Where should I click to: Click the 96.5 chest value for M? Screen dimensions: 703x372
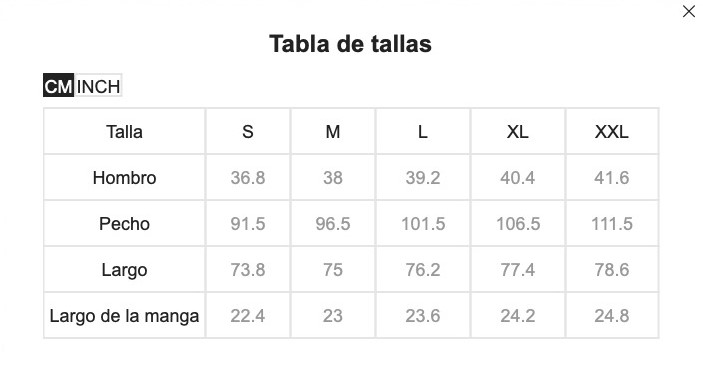[333, 224]
